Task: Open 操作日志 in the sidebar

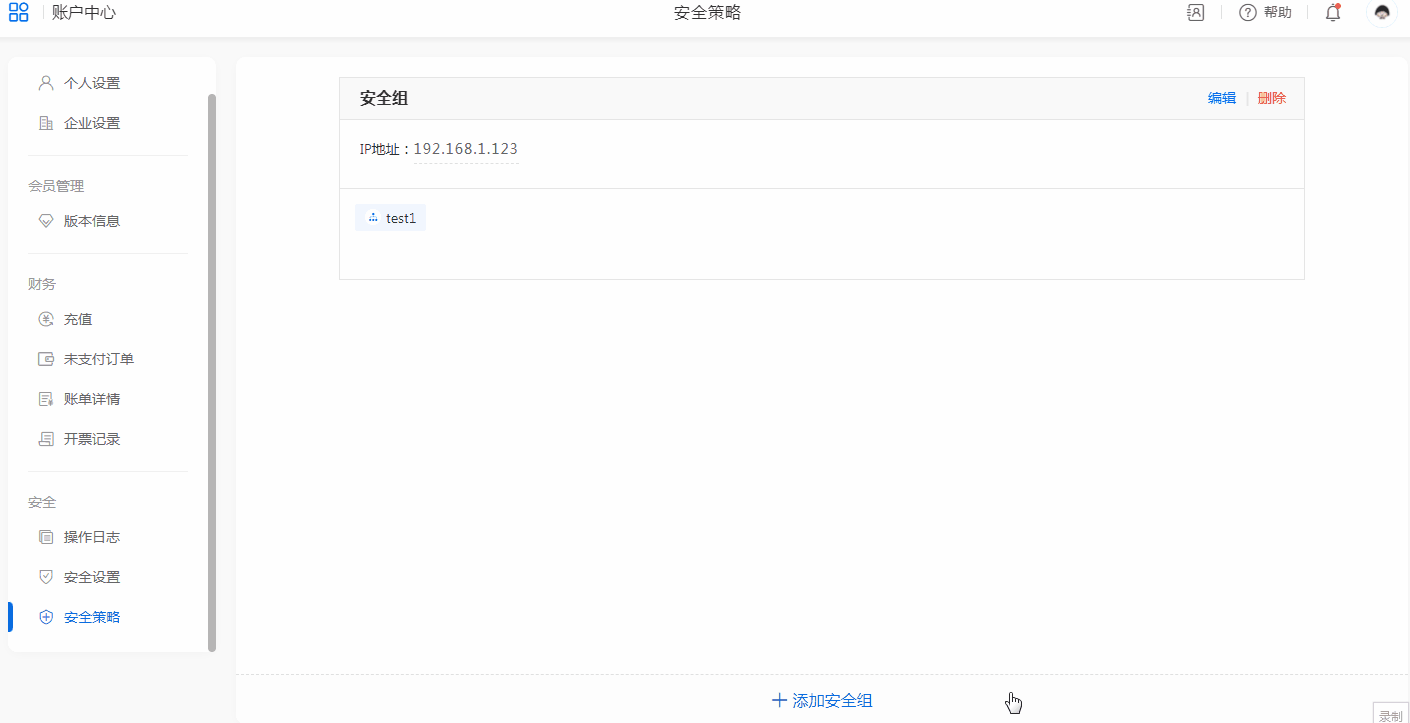Action: point(91,537)
